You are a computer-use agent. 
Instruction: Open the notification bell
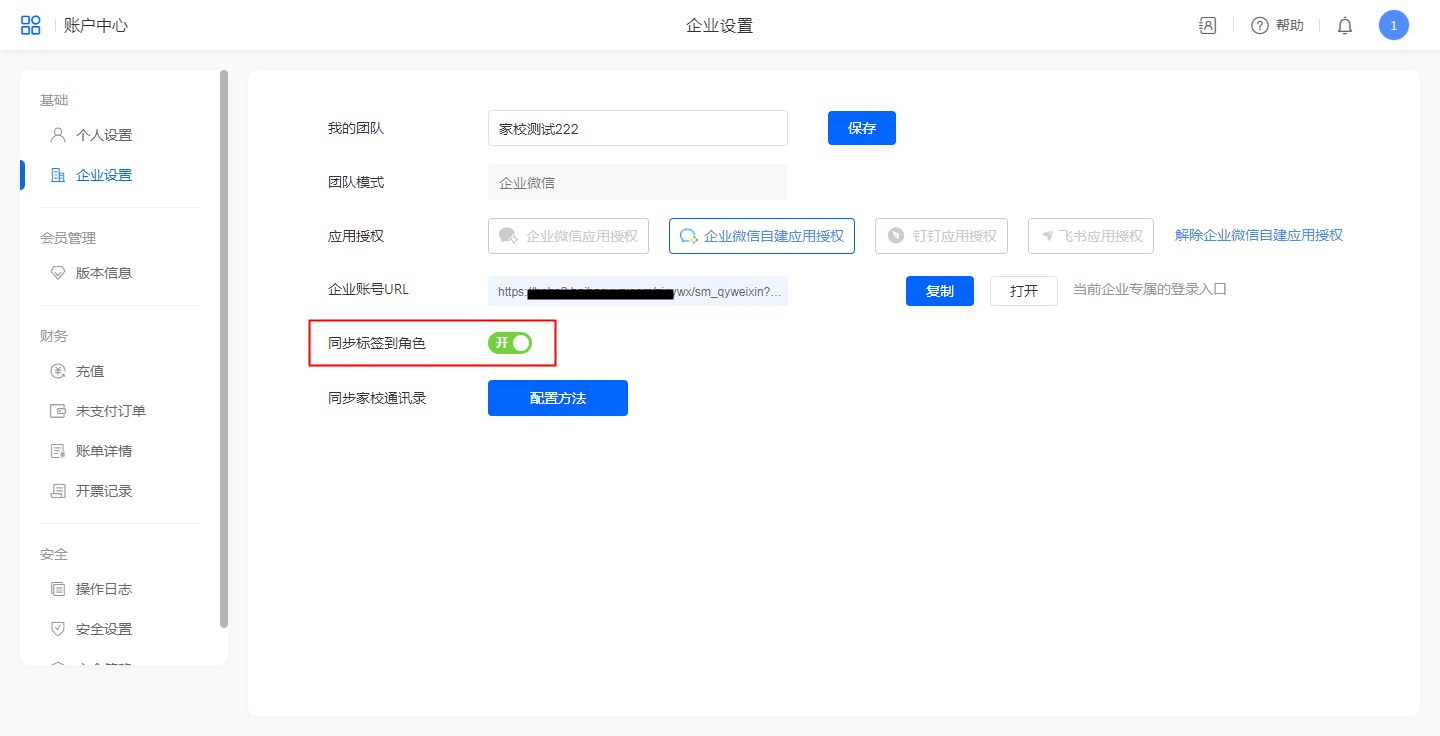[x=1345, y=26]
